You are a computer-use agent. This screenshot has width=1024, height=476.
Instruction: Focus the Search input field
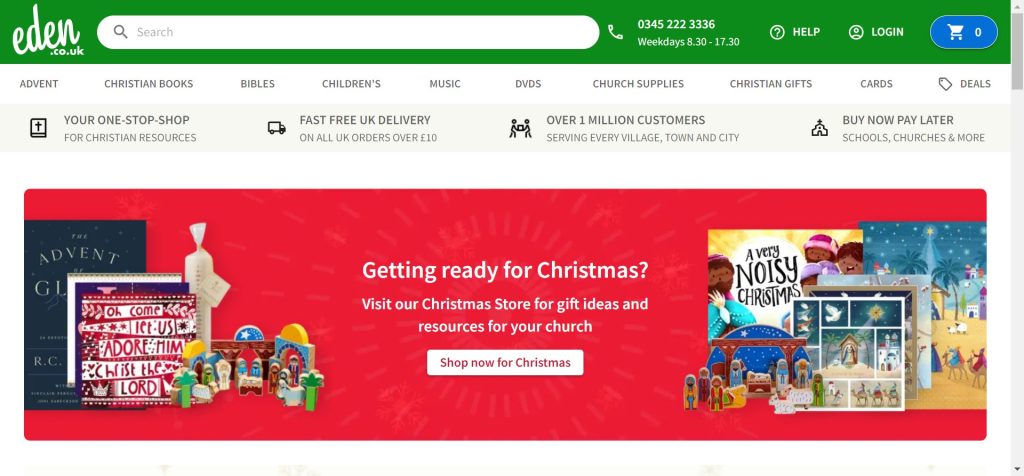[x=362, y=32]
